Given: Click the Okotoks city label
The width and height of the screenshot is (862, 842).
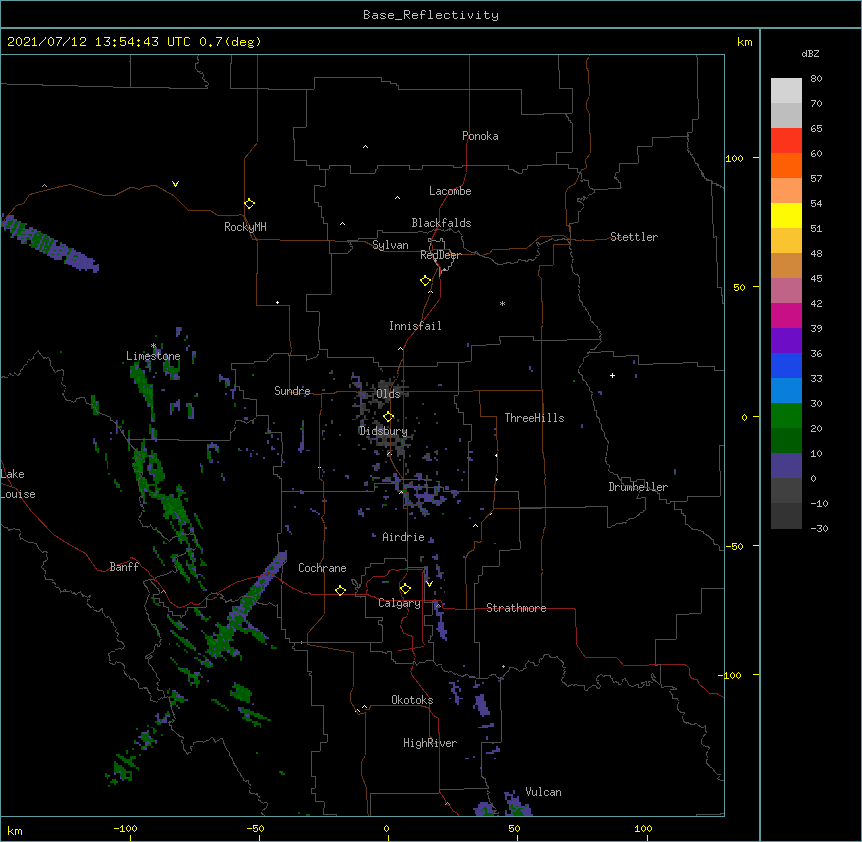Looking at the screenshot, I should click(412, 700).
